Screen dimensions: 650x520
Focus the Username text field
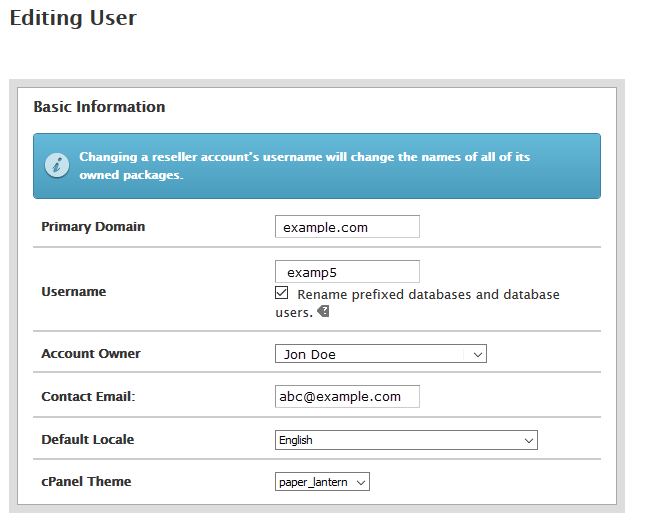click(347, 272)
